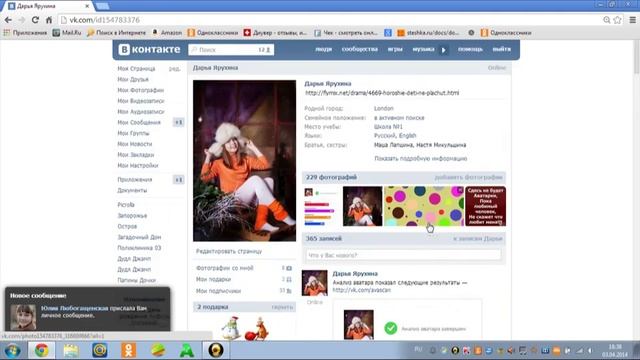Viewport: 640px width, 360px height.
Task: Open the large profile photo
Action: [244, 160]
